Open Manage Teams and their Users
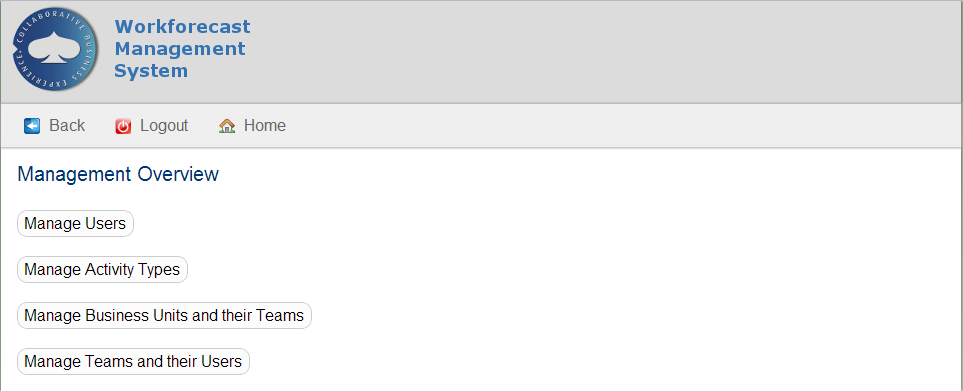This screenshot has width=963, height=391. click(x=133, y=362)
